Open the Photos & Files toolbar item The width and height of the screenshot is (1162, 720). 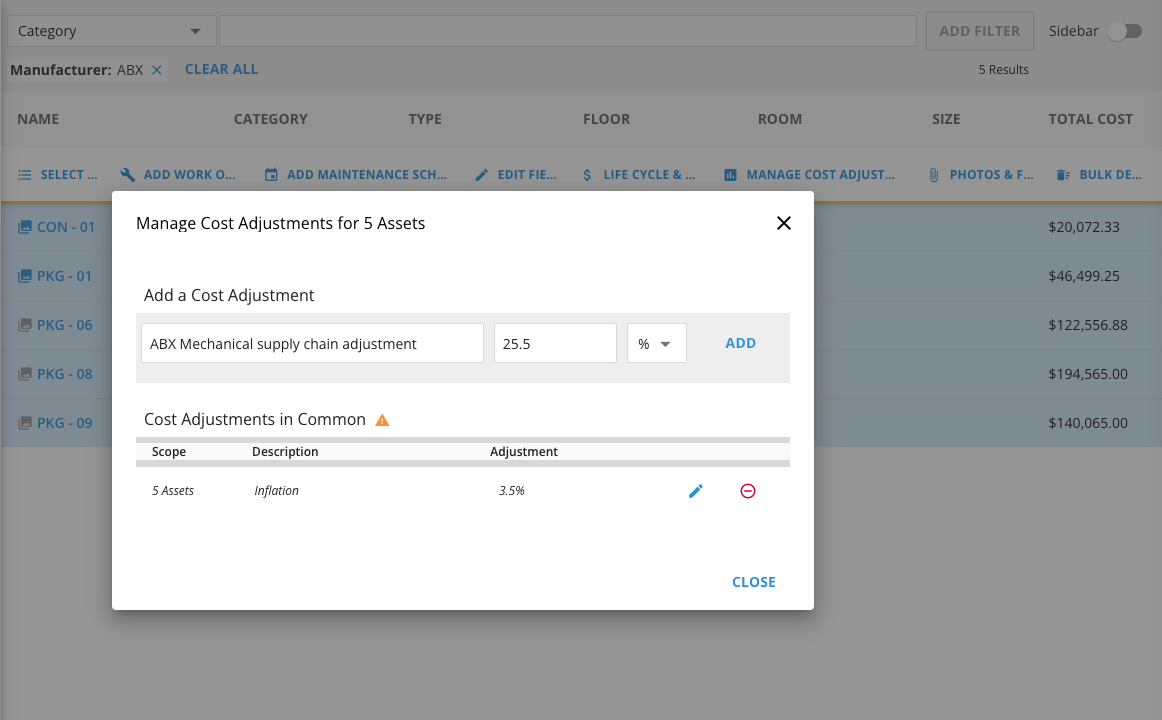pos(981,175)
